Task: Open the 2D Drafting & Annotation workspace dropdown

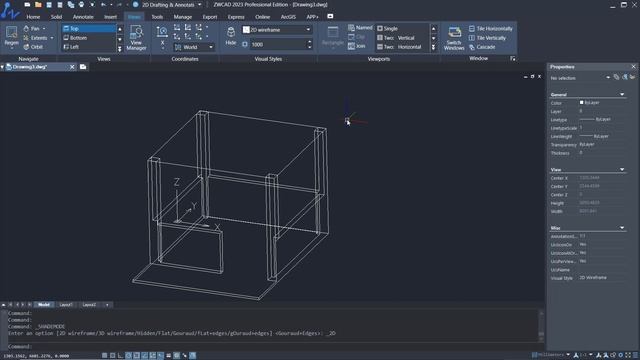Action: tap(199, 4)
